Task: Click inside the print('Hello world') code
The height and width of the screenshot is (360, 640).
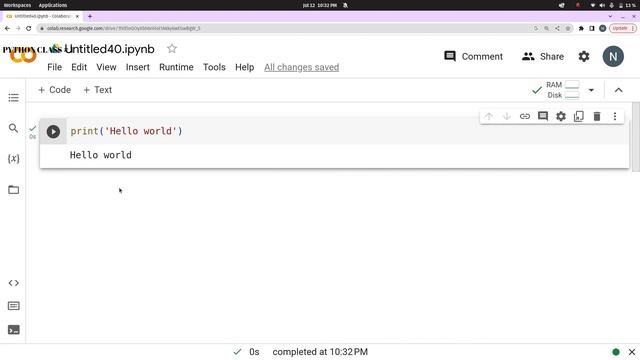Action: (127, 131)
